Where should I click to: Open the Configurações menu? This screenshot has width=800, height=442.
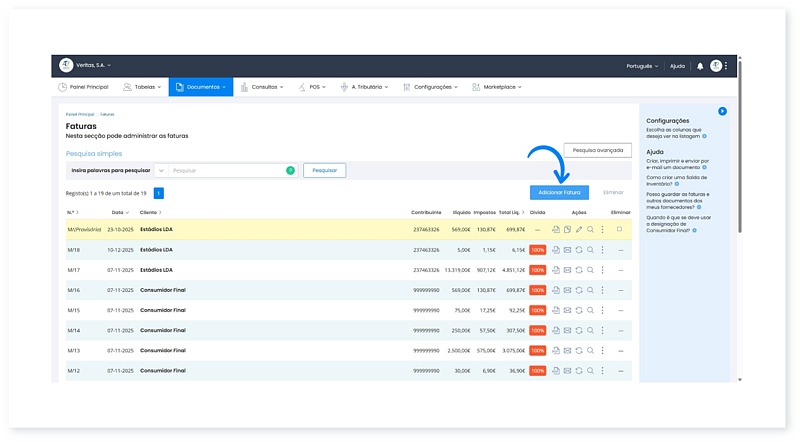tap(432, 87)
